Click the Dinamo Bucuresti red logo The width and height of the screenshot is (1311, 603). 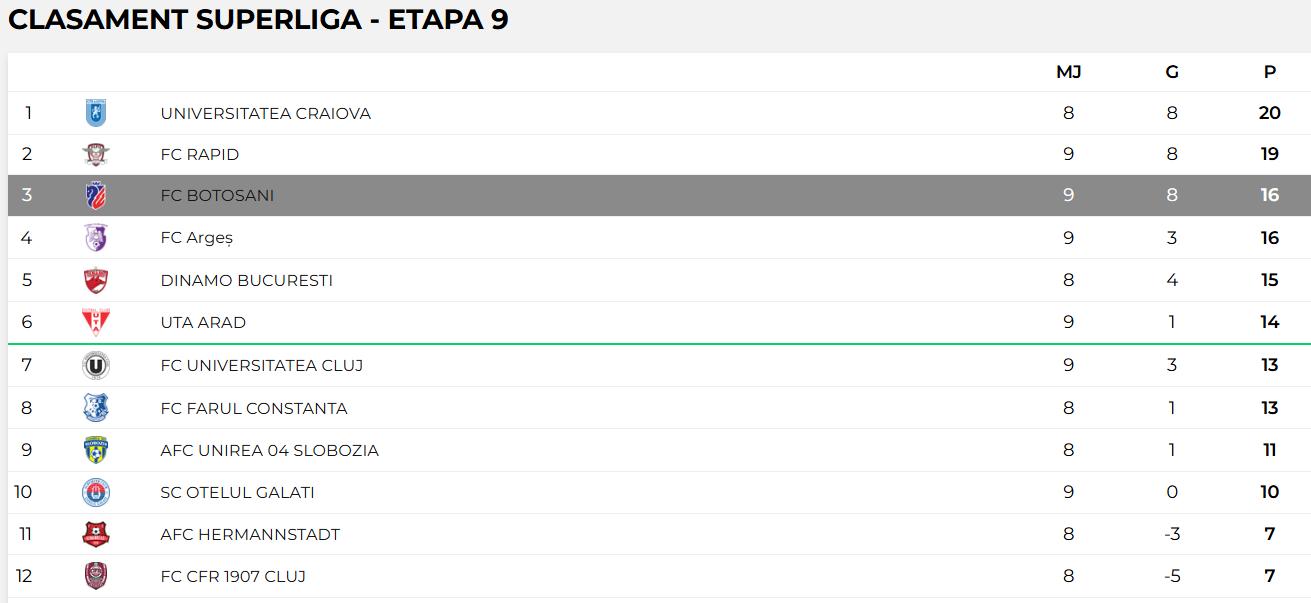coord(96,280)
